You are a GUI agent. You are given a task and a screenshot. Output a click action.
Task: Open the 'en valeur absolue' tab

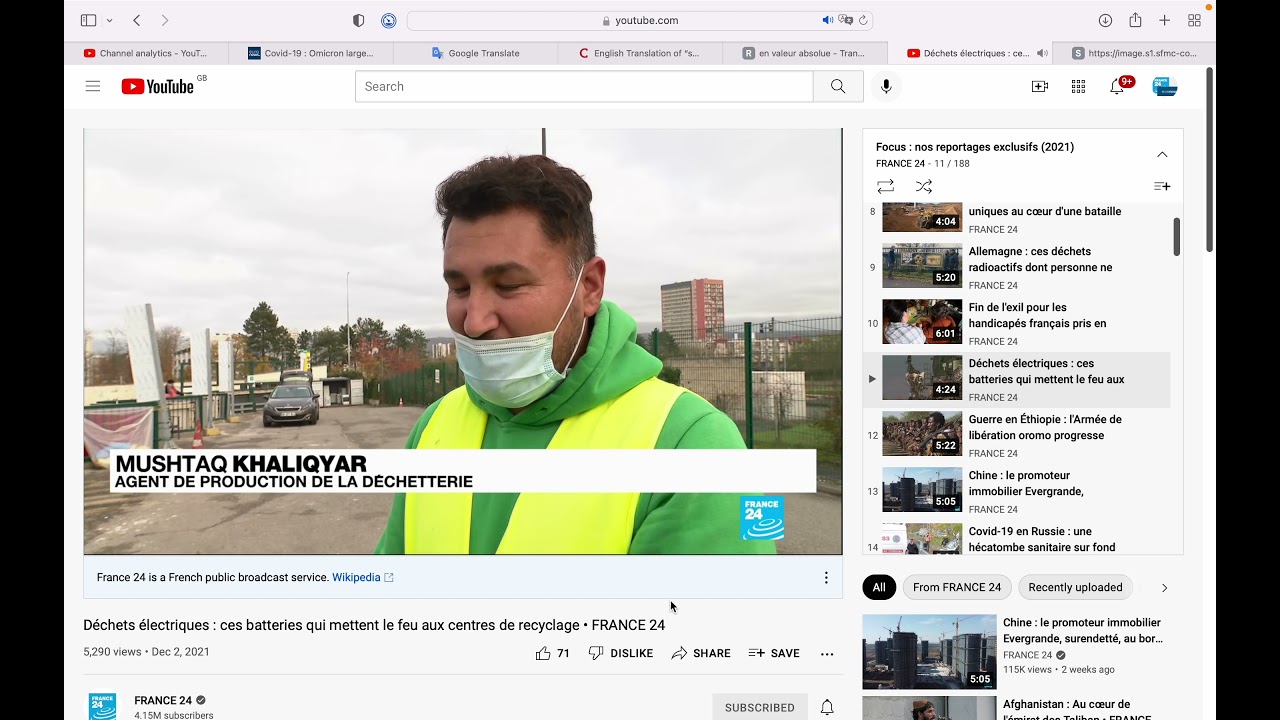point(805,53)
